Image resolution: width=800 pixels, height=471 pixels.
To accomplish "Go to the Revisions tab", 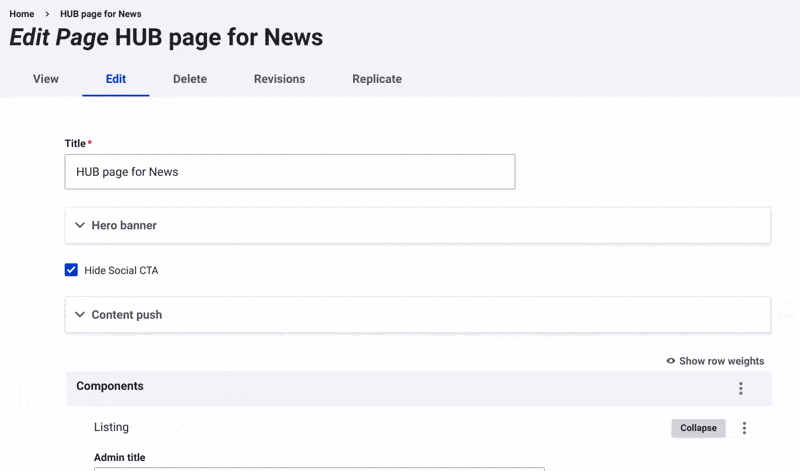I will click(280, 79).
